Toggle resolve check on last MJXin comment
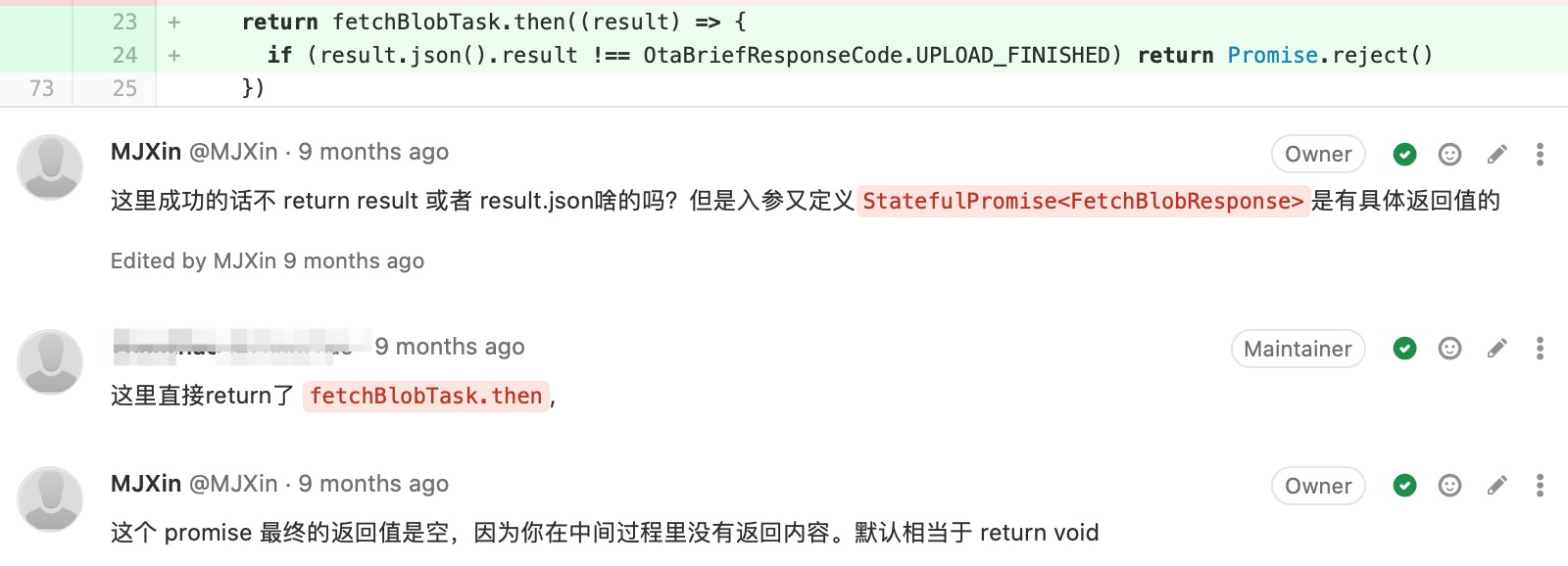Image resolution: width=1568 pixels, height=566 pixels. pos(1404,486)
